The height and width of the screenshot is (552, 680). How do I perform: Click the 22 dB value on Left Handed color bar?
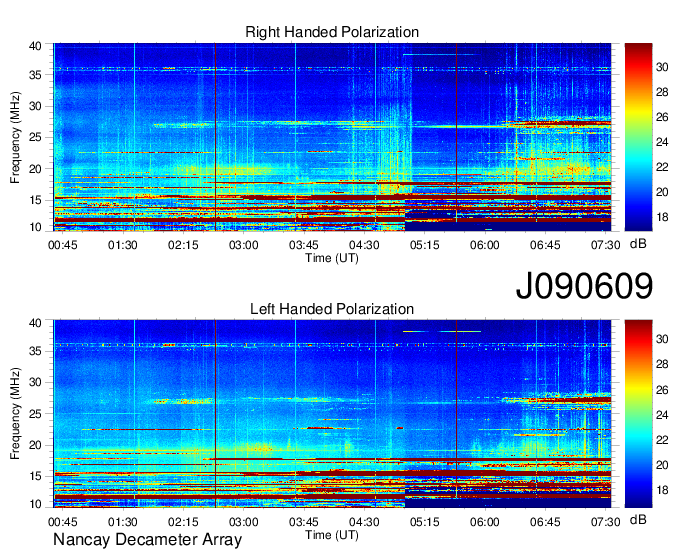click(x=662, y=440)
